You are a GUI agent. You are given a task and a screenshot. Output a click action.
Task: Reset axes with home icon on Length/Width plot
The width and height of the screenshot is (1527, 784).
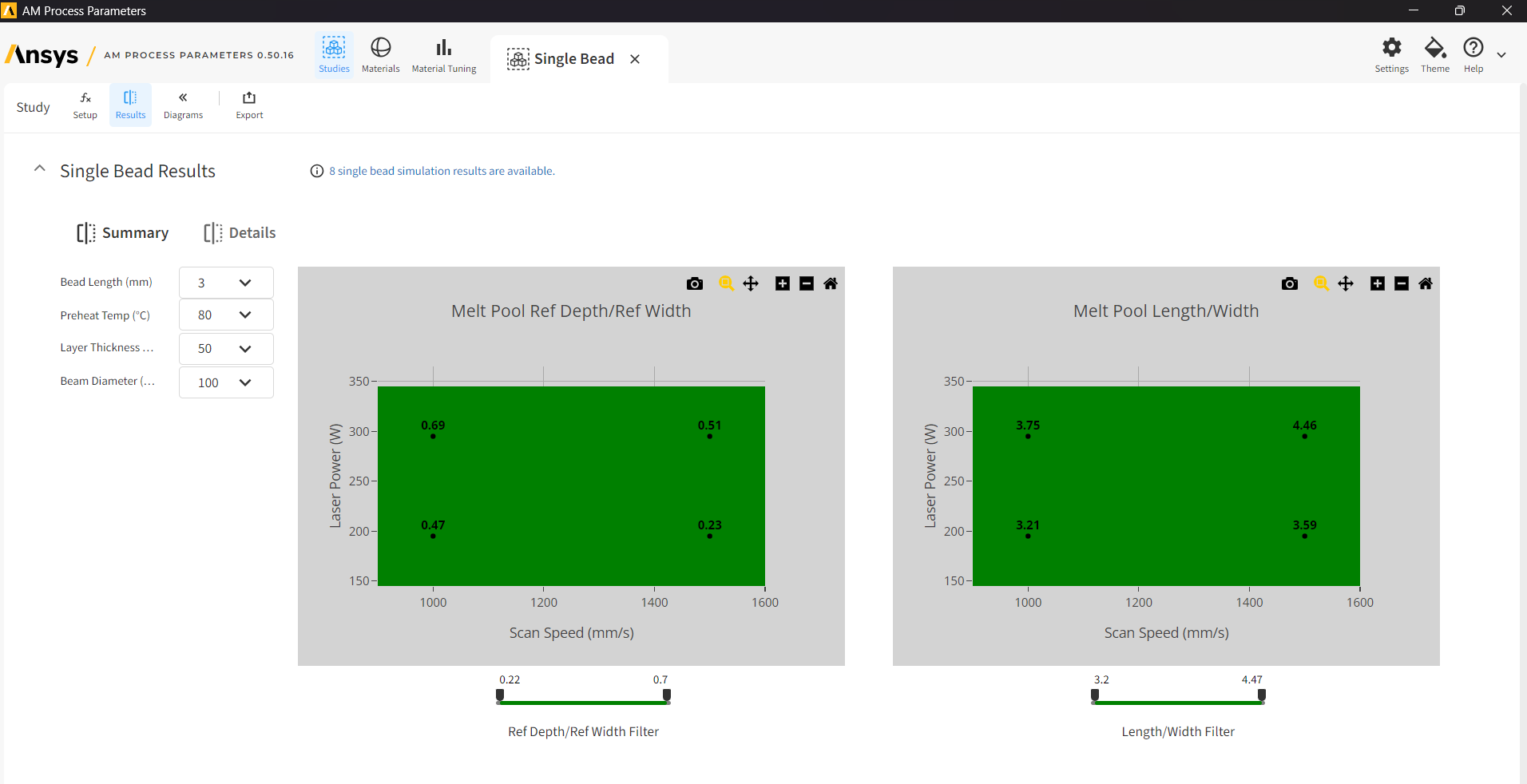click(1426, 283)
